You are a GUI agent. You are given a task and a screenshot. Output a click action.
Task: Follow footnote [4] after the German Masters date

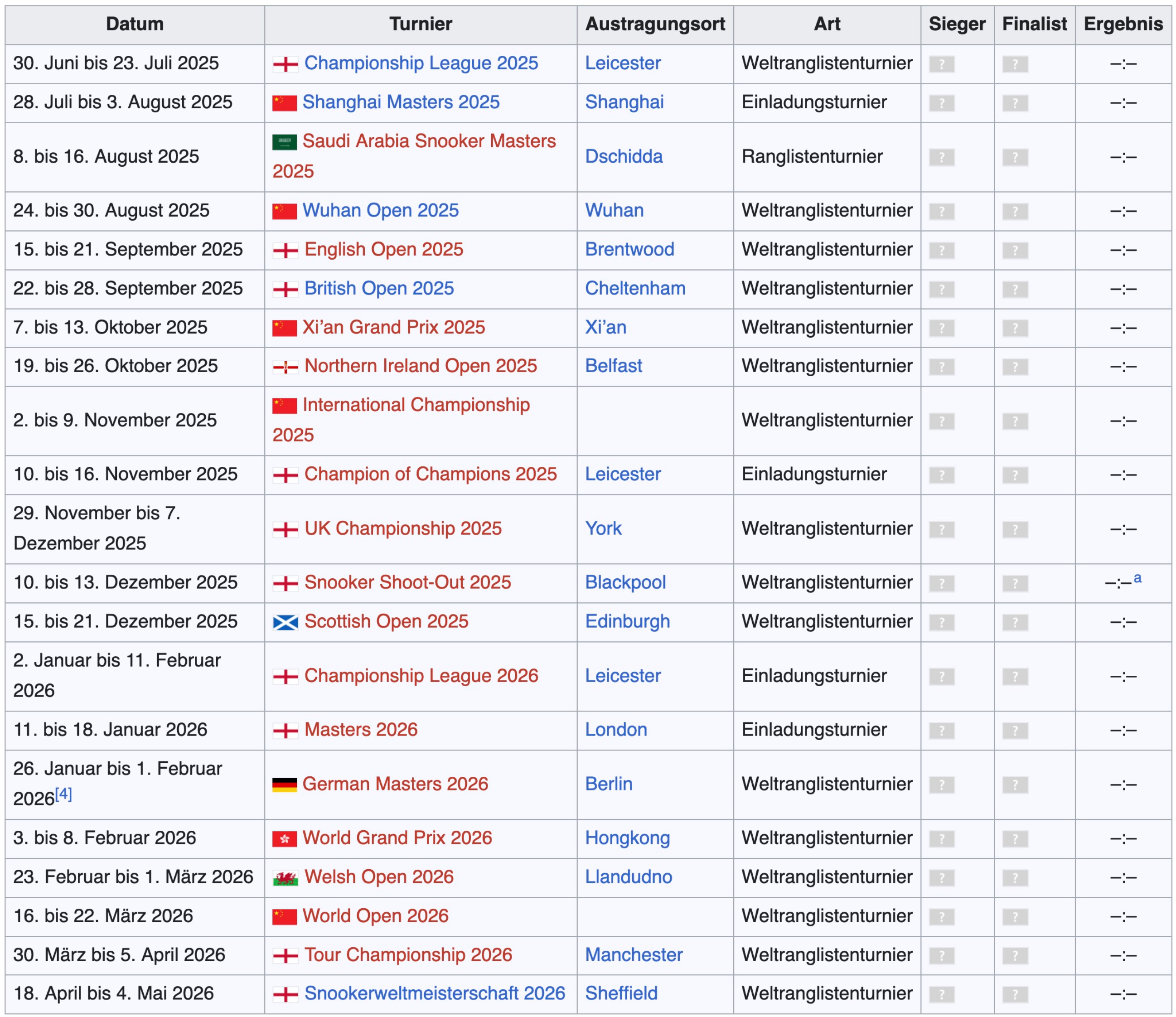point(63,794)
